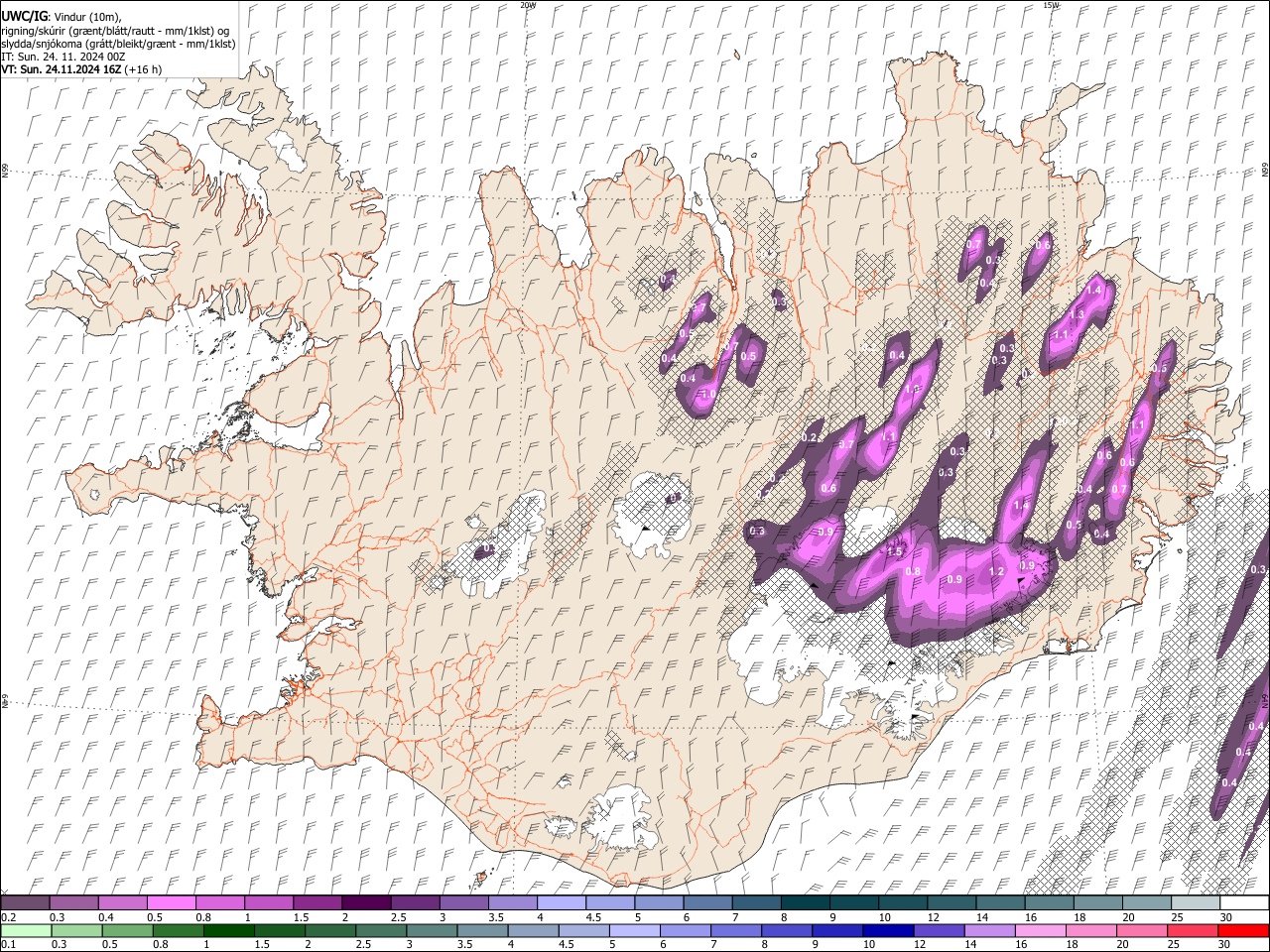Click the '30' label under the top legend row
Viewport: 1270px width, 952px height.
[x=1226, y=917]
